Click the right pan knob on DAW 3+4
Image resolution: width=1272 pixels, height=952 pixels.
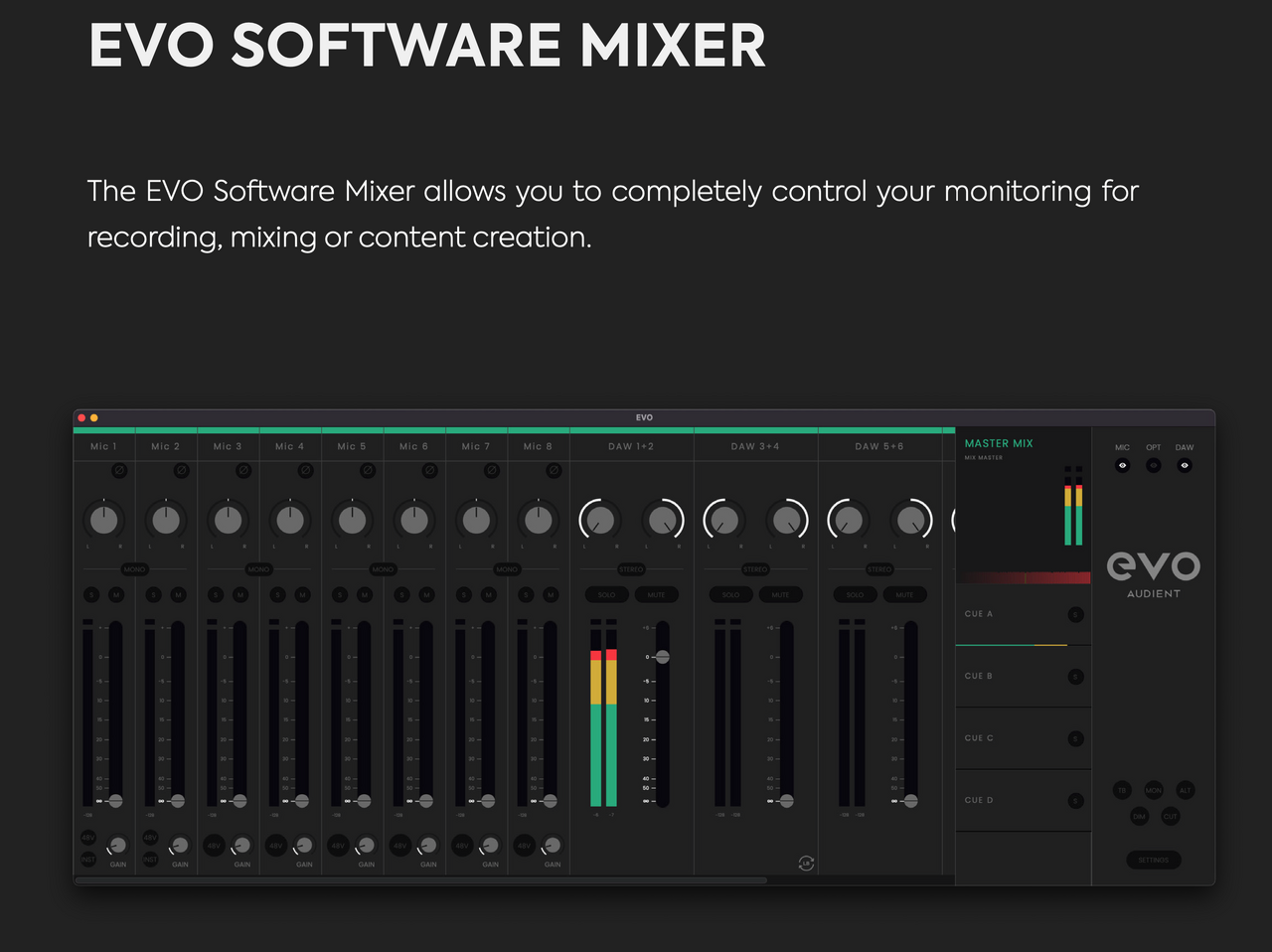pyautogui.click(x=787, y=520)
